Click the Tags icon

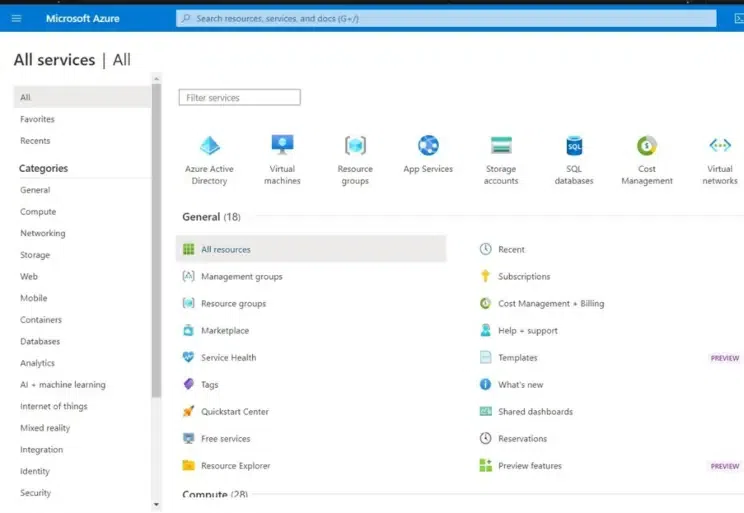coord(188,384)
